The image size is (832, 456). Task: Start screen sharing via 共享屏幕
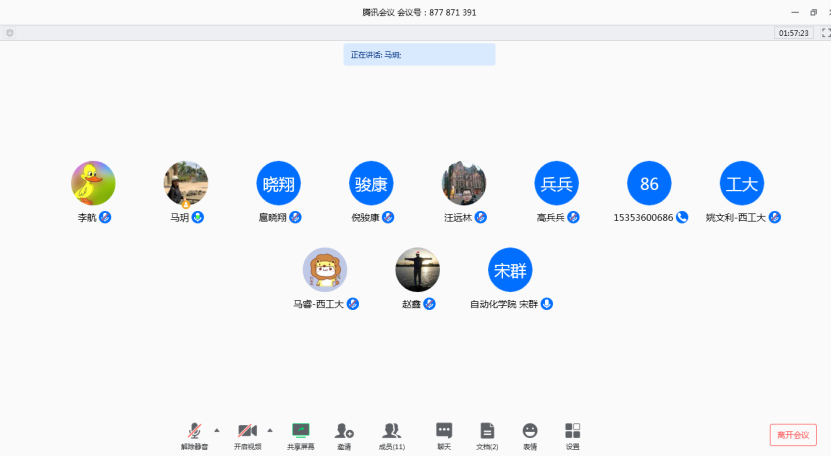300,434
